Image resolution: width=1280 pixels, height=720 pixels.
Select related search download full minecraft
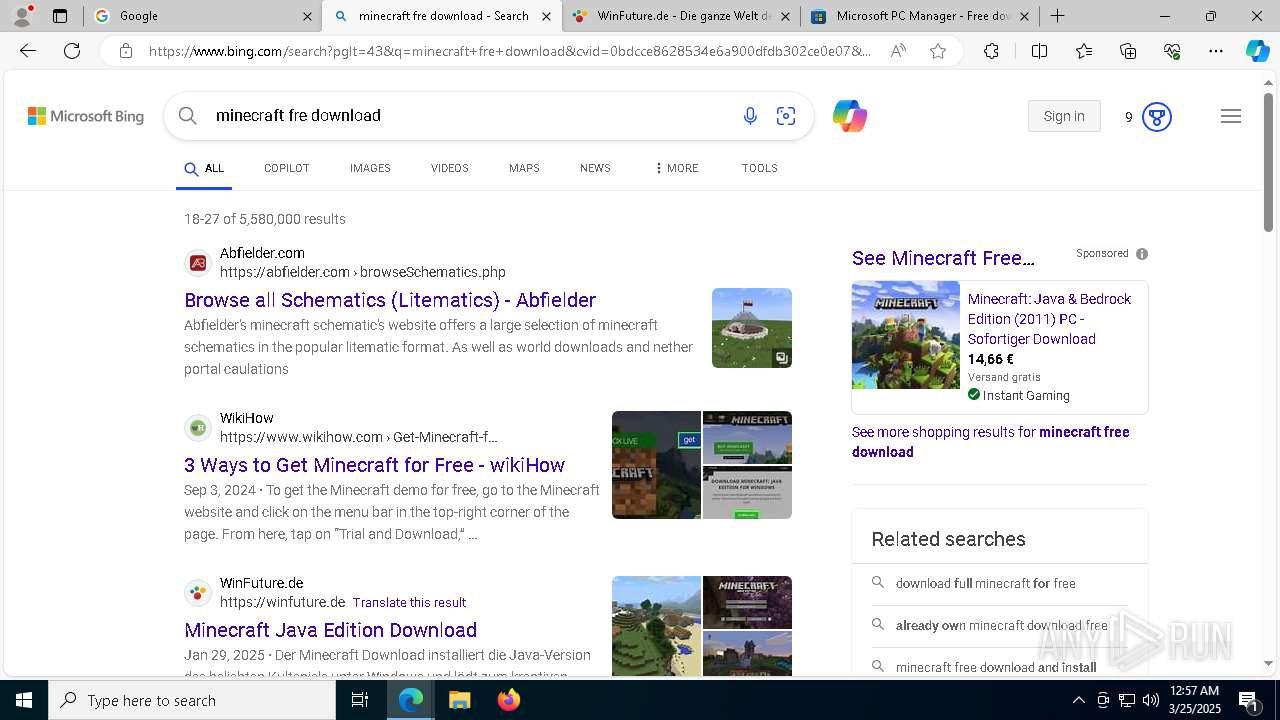pos(985,583)
